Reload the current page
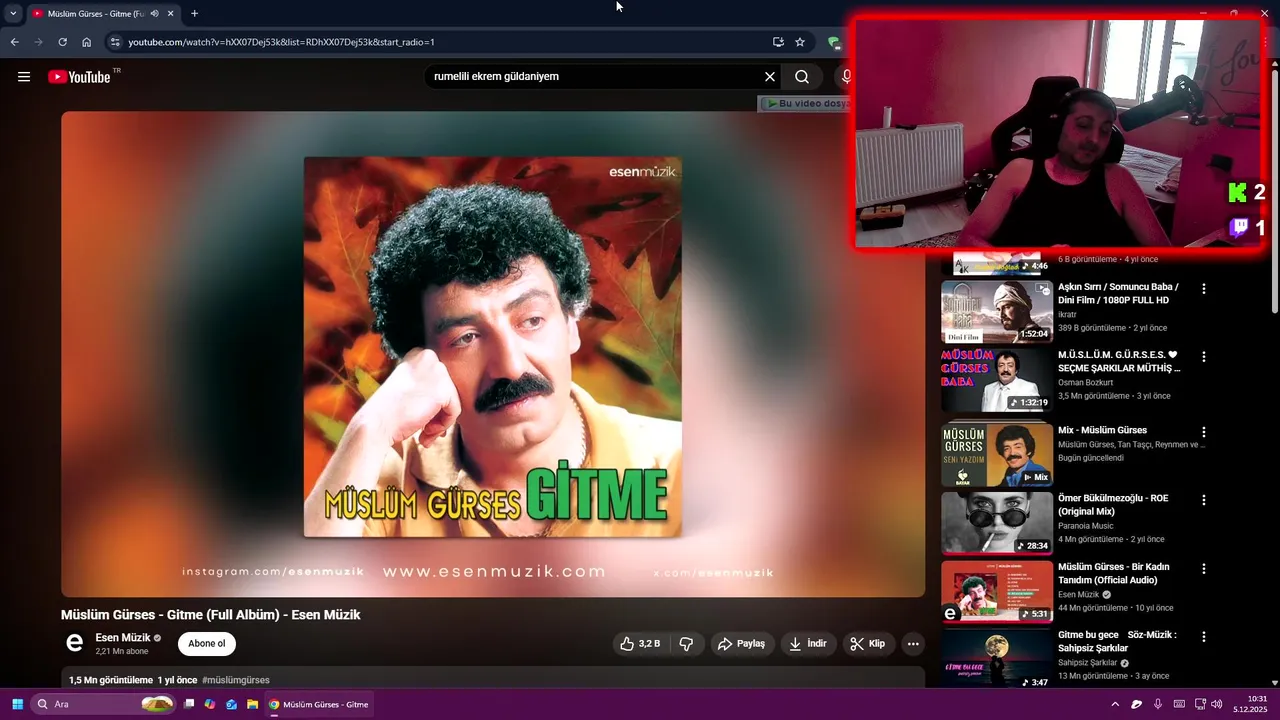This screenshot has width=1280, height=720. click(62, 42)
